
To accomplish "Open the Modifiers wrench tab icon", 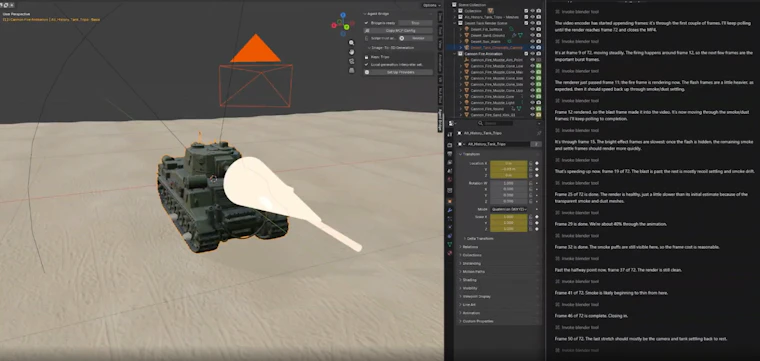I will point(449,210).
